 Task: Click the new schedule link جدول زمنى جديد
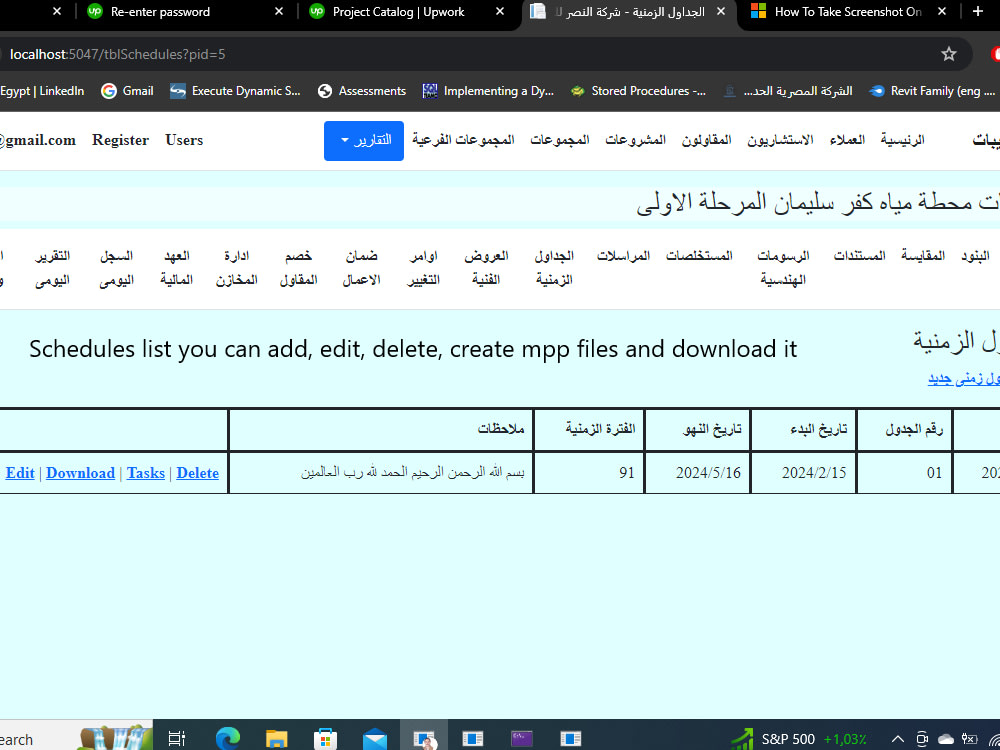pyautogui.click(x=964, y=379)
